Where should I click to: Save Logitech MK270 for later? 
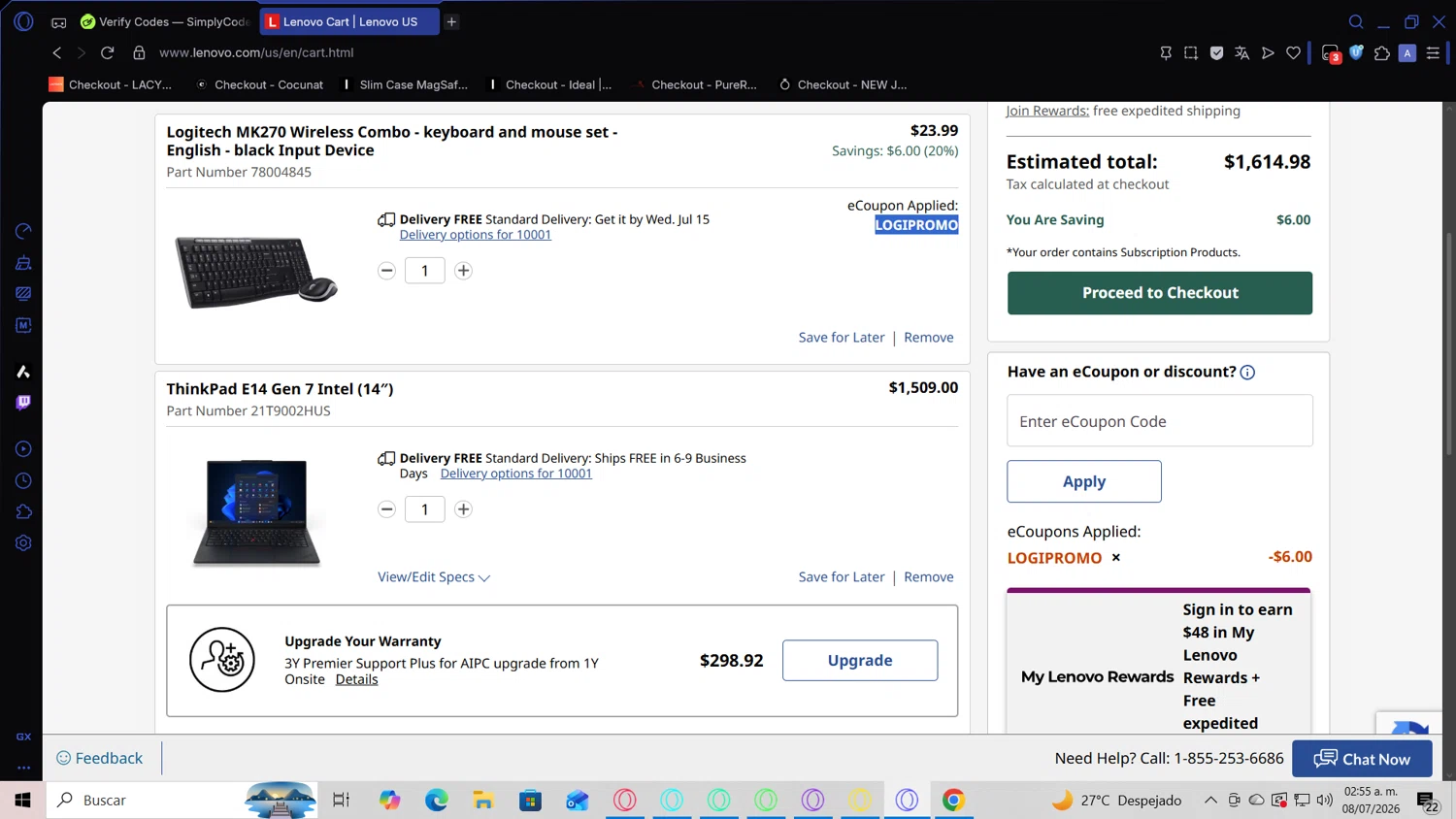tap(842, 338)
